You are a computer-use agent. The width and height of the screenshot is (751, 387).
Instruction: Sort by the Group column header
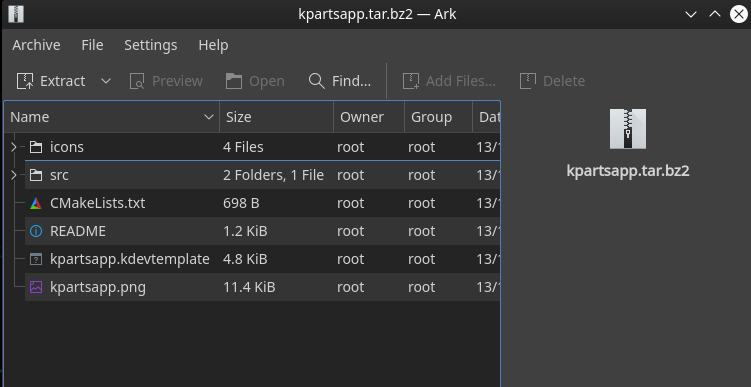pos(438,117)
